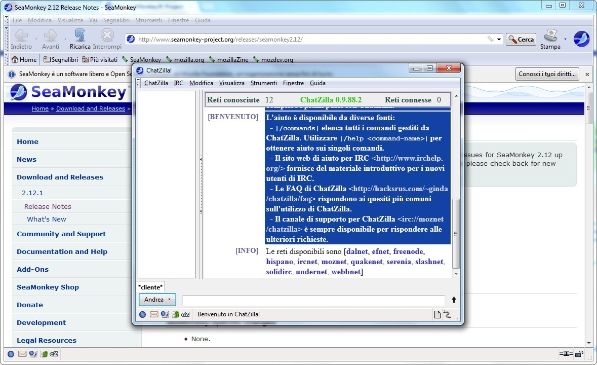Click the security lock icon in browser status bar

[x=579, y=354]
